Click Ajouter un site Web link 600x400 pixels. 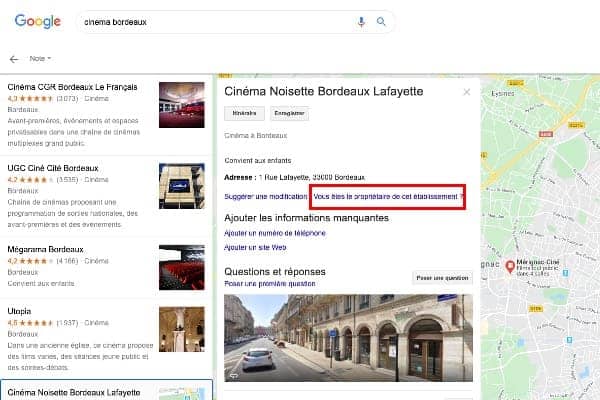coord(255,247)
